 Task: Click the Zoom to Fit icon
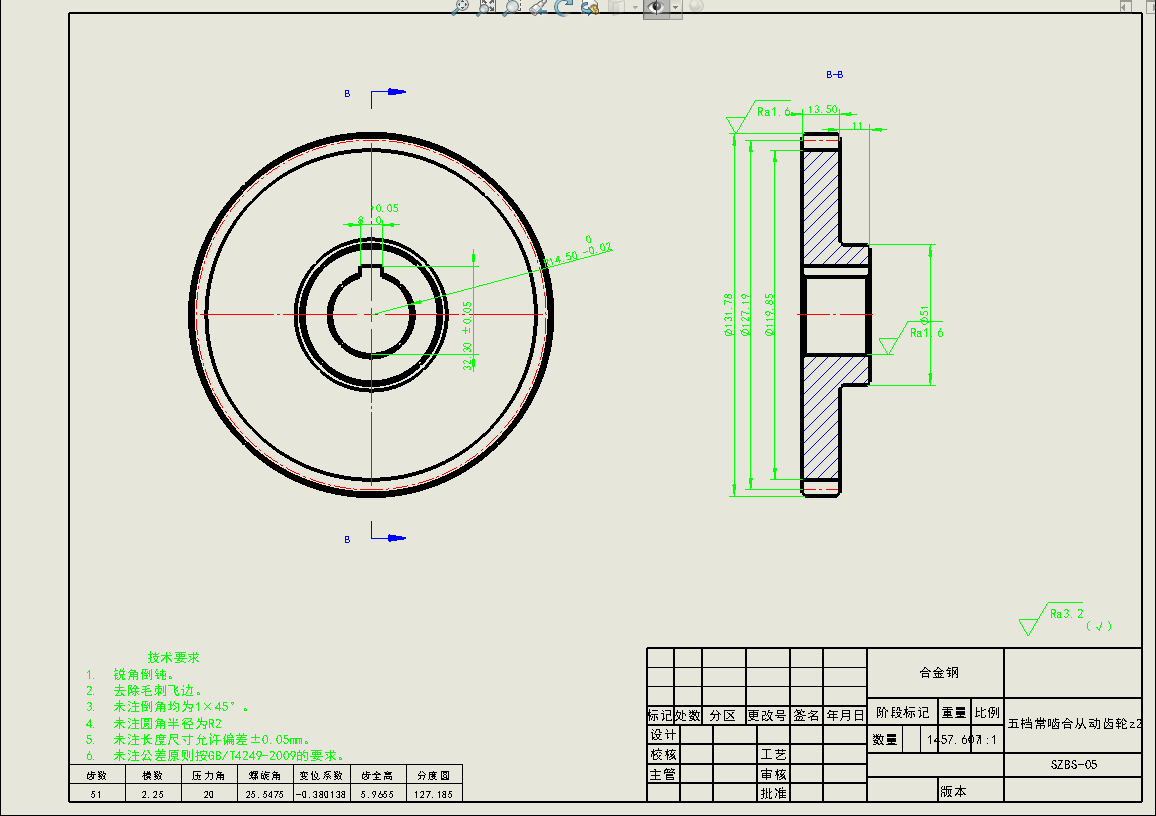click(x=460, y=6)
